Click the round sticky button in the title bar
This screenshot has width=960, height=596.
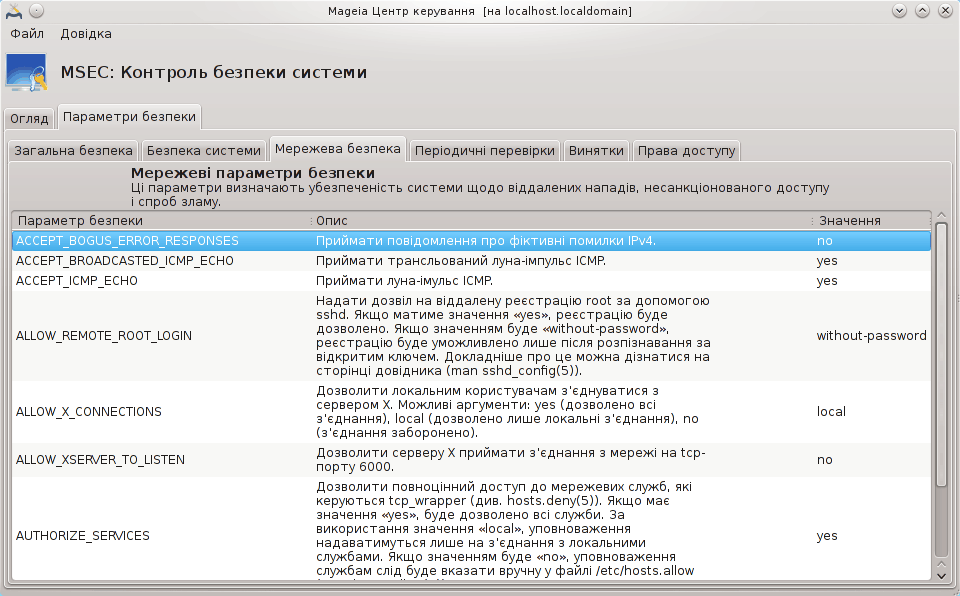(36, 11)
